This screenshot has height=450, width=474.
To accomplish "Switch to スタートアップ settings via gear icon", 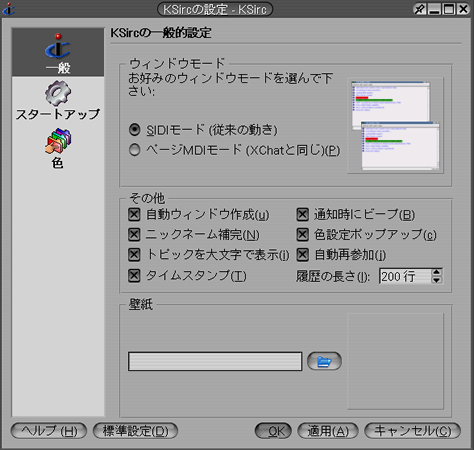I will [x=58, y=93].
